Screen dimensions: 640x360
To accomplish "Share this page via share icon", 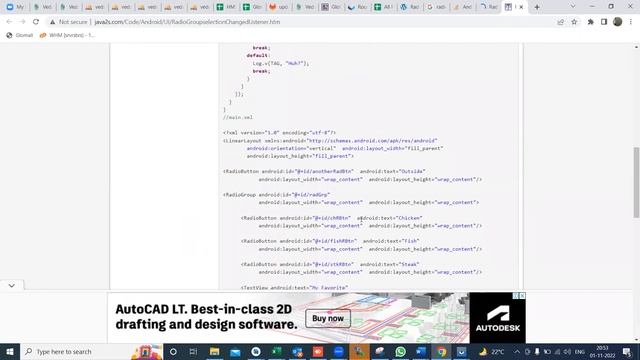I will click(560, 22).
